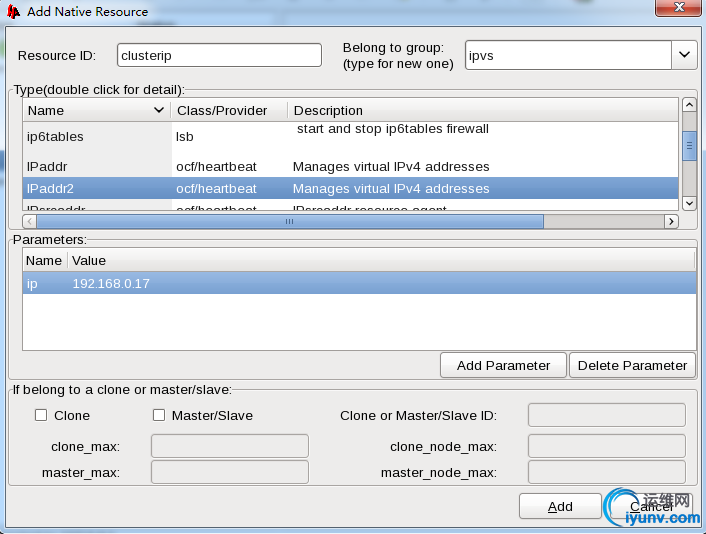The image size is (706, 534).
Task: Open the Belong to group dropdown arrow
Action: 684,55
